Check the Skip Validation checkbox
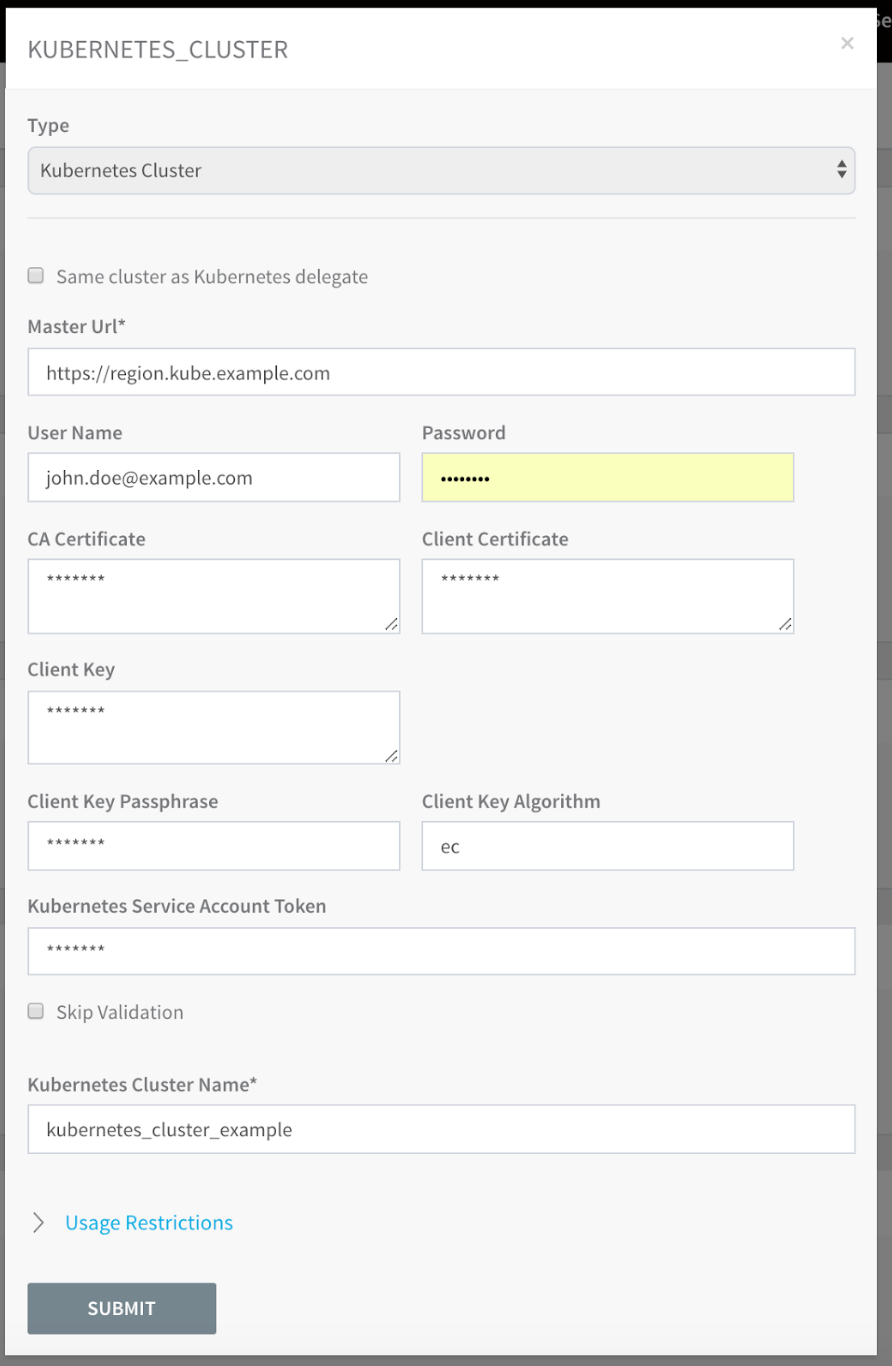The image size is (892, 1366). click(36, 1011)
